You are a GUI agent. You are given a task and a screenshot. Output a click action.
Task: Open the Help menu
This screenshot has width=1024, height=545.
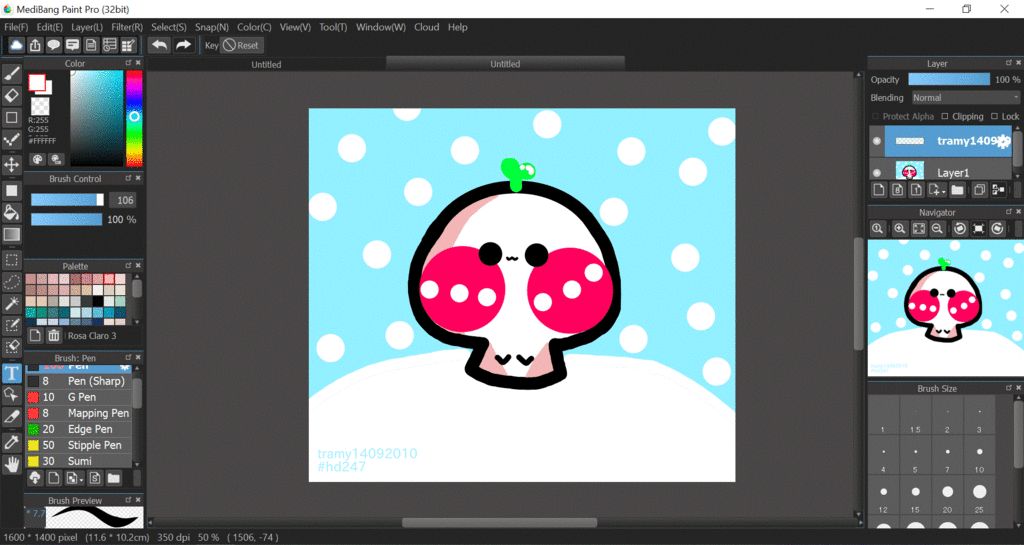point(457,27)
